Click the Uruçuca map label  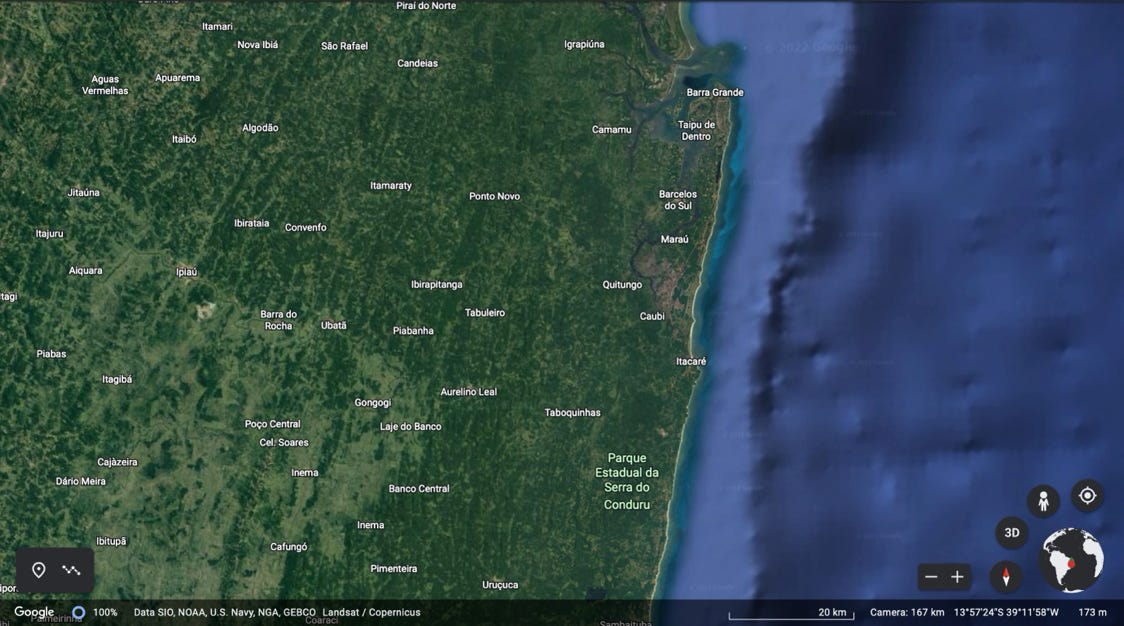pos(500,585)
